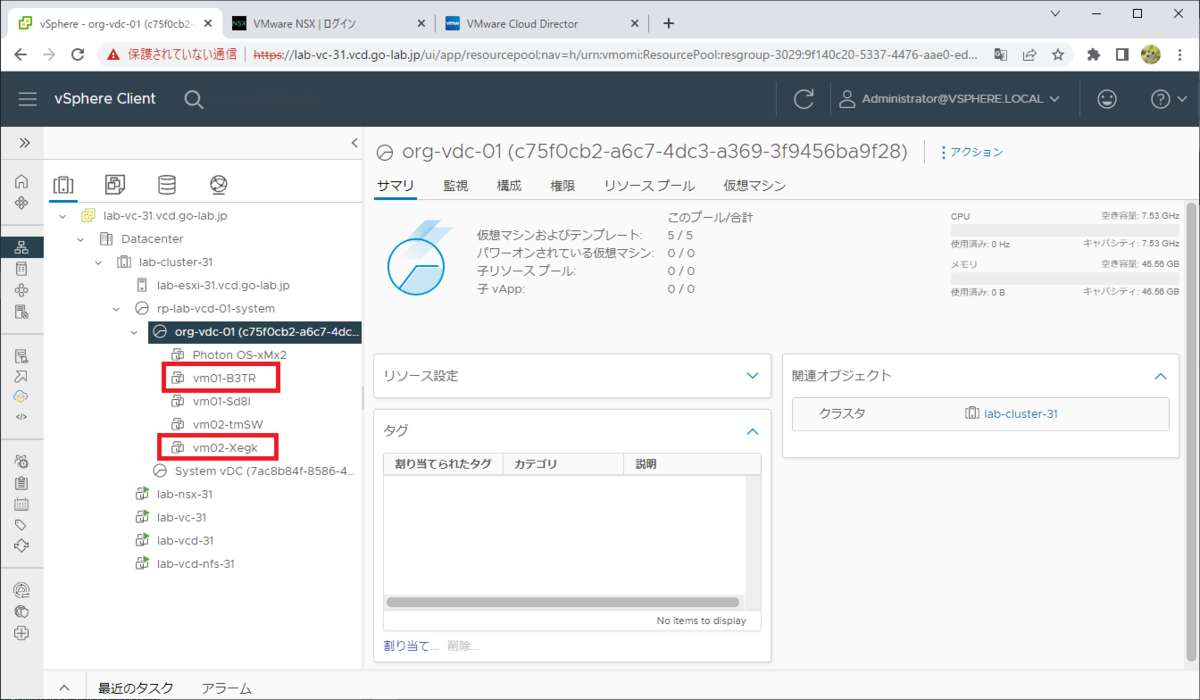The image size is (1200, 700).
Task: Open Content Libraries icon in sidebar
Action: (x=22, y=269)
